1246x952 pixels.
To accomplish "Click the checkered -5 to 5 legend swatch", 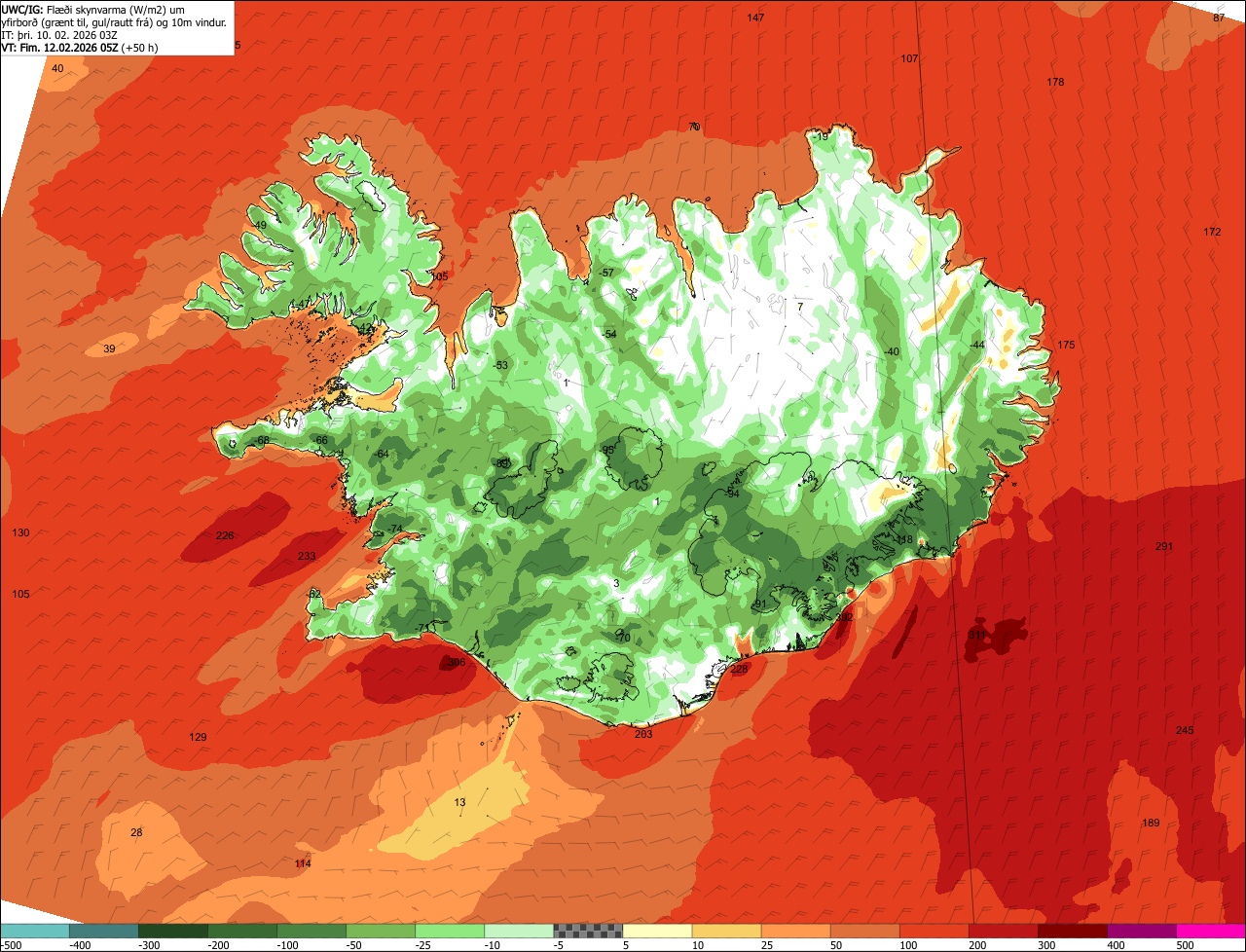I will tap(588, 930).
